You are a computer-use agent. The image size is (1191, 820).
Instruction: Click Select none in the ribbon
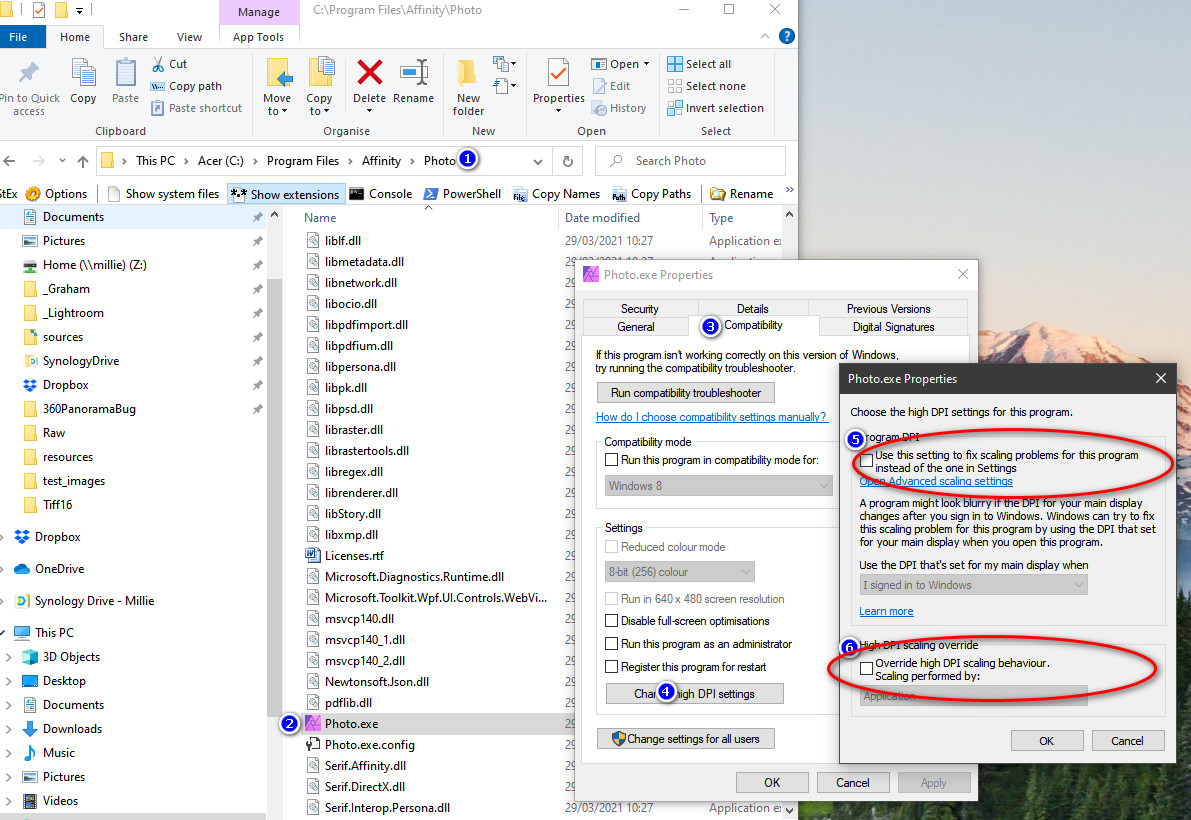click(x=706, y=87)
